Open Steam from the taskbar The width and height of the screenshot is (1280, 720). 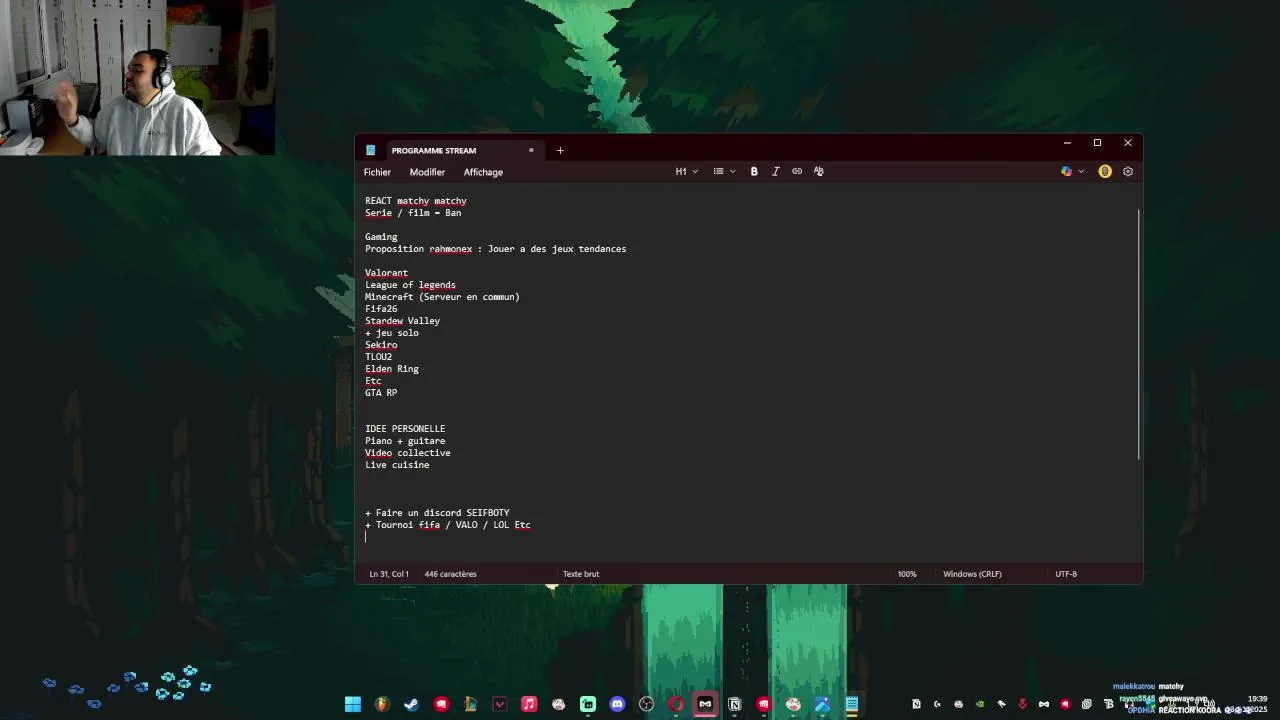(x=411, y=704)
